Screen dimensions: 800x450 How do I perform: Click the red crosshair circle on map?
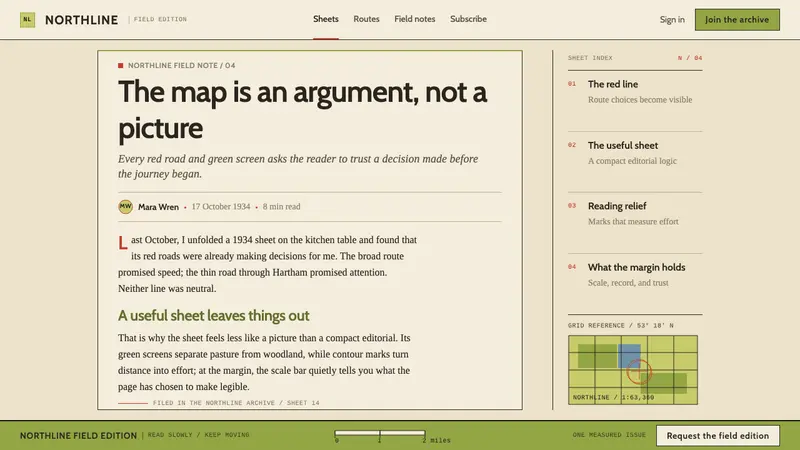coord(638,371)
